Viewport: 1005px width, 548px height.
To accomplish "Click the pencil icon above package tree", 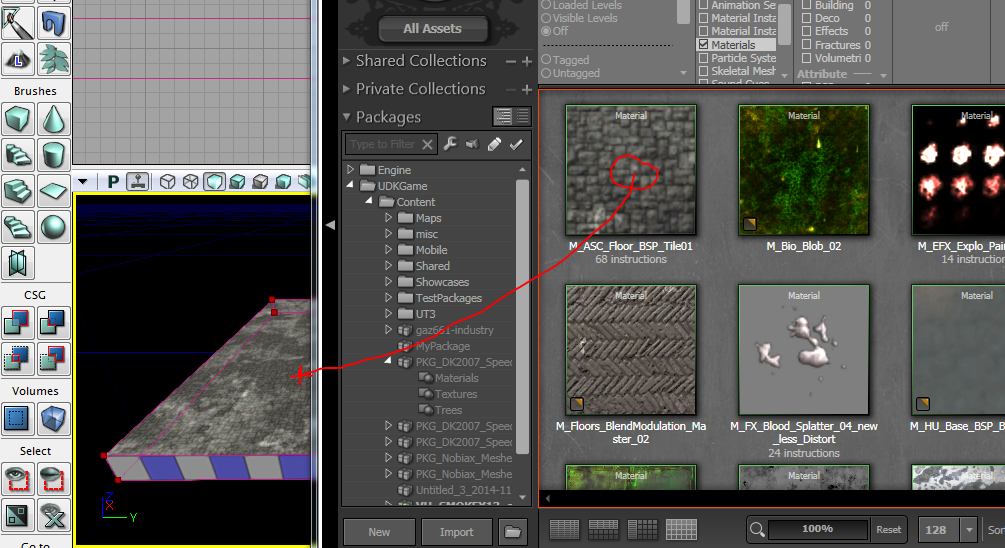I will pyautogui.click(x=494, y=144).
